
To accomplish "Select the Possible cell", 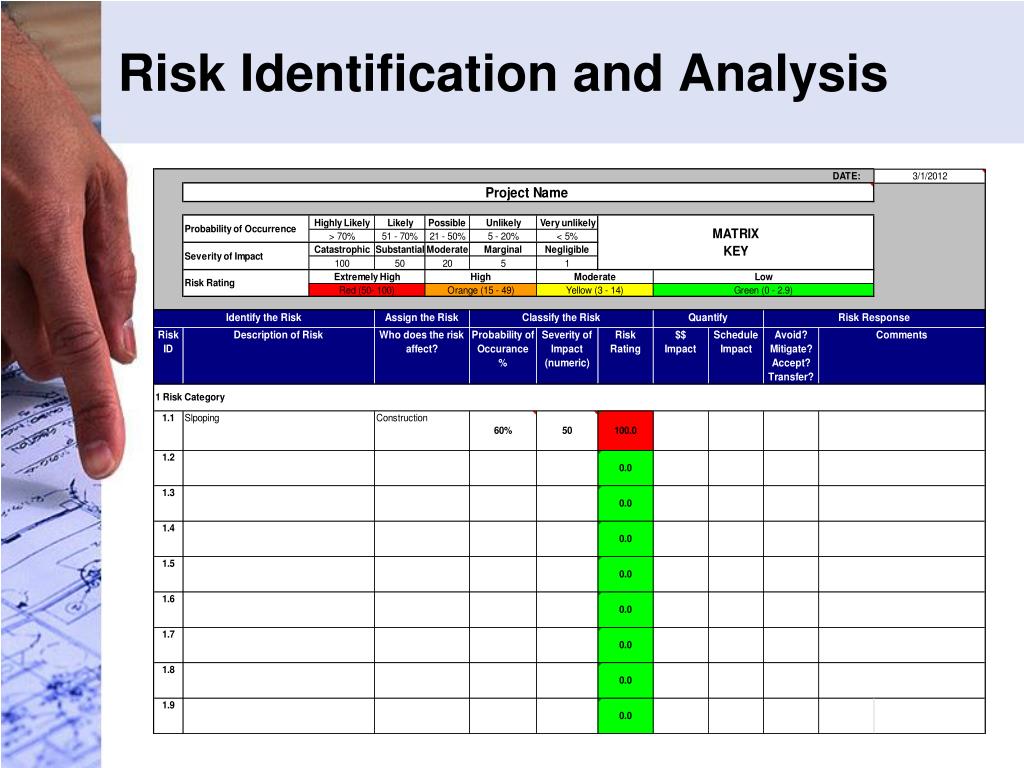I will pos(447,223).
